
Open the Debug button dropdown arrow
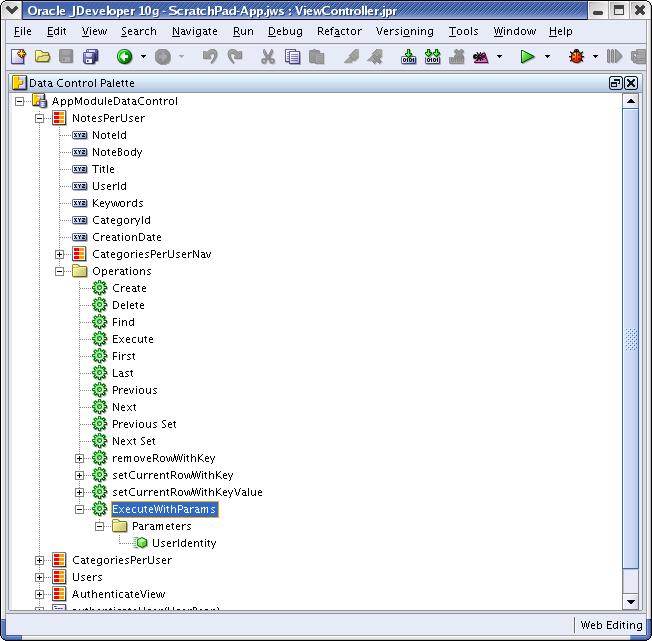[x=595, y=57]
